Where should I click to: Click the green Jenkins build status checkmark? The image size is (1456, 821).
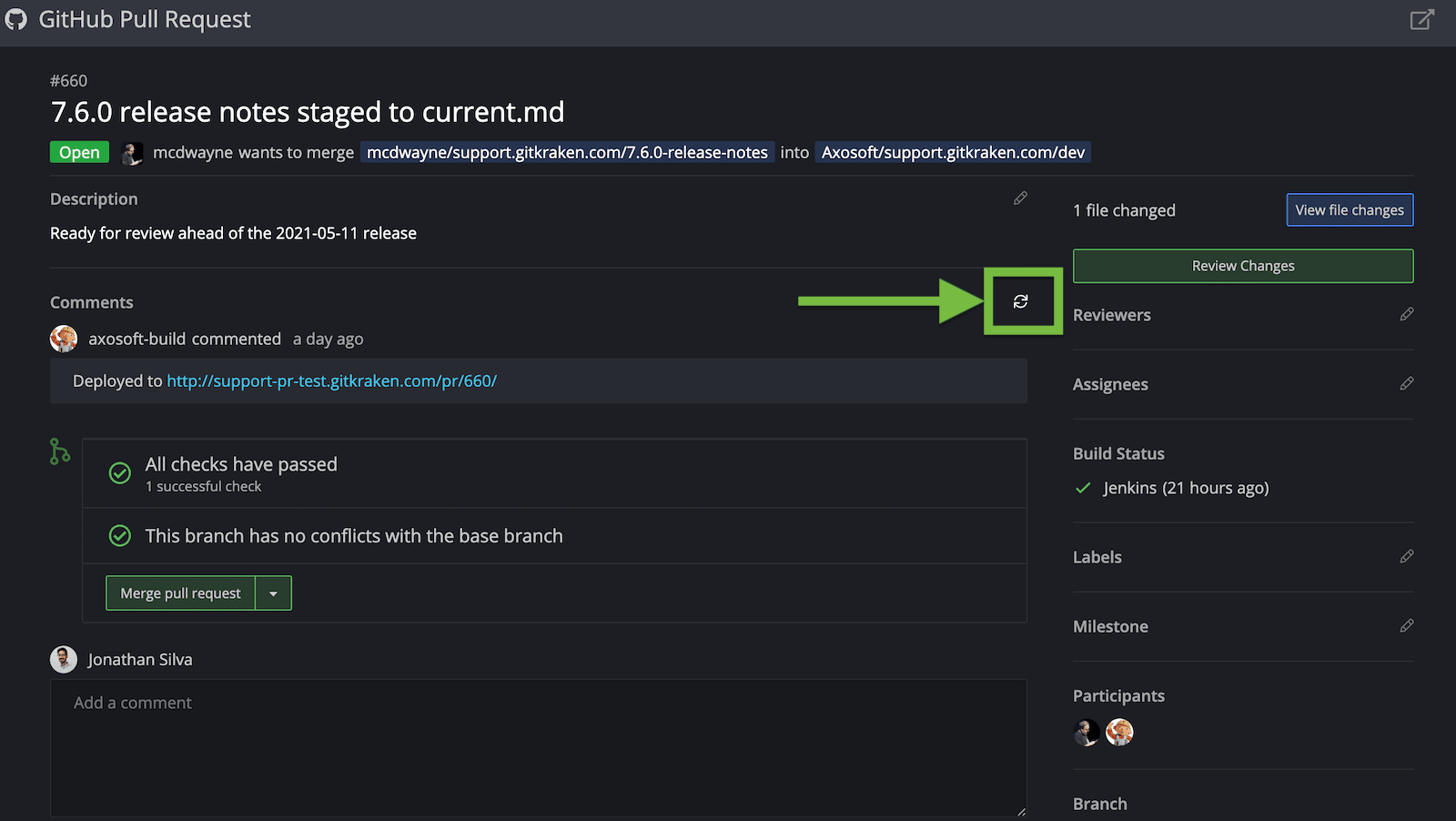1082,488
